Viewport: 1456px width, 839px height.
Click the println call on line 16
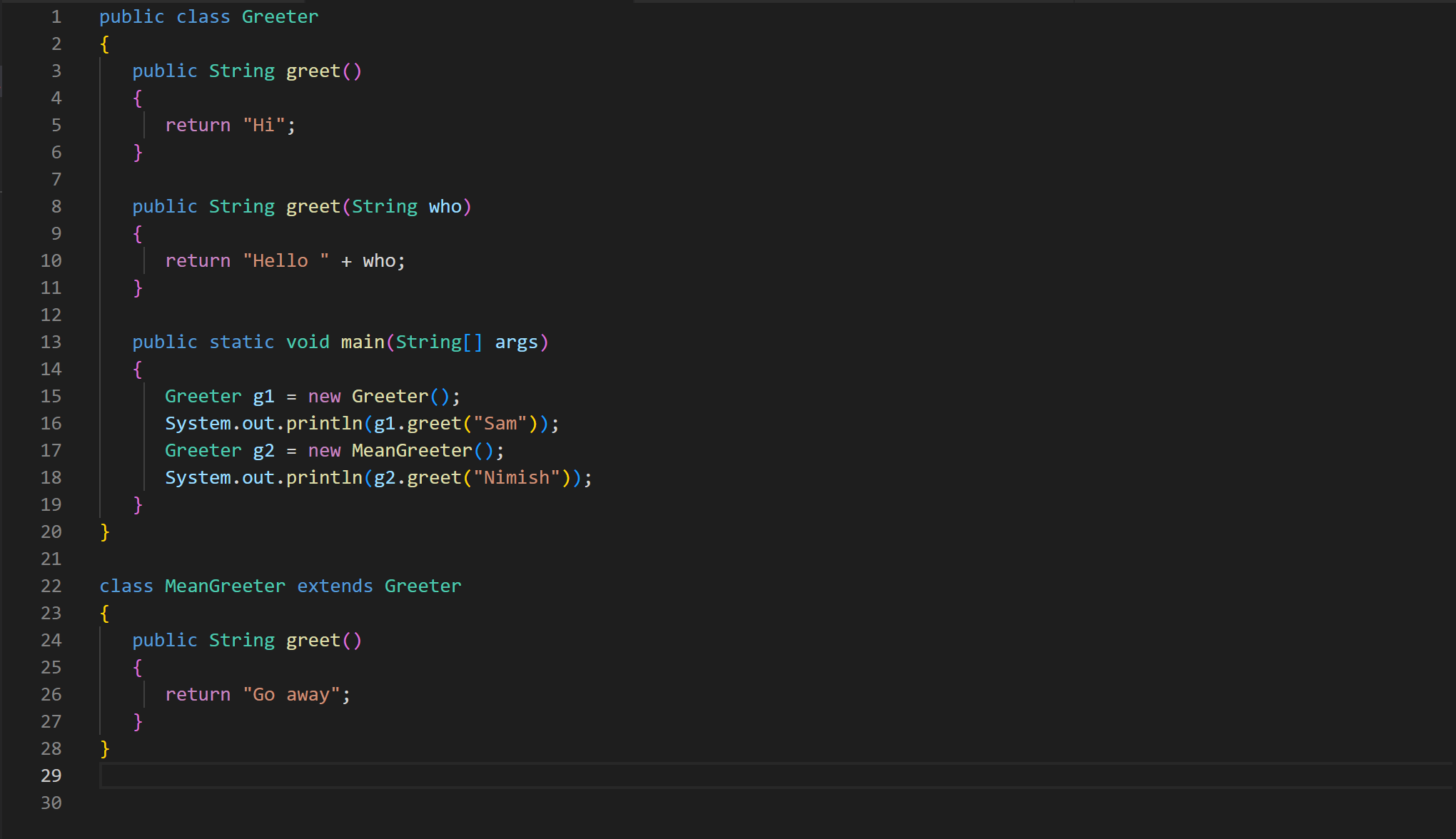click(324, 424)
